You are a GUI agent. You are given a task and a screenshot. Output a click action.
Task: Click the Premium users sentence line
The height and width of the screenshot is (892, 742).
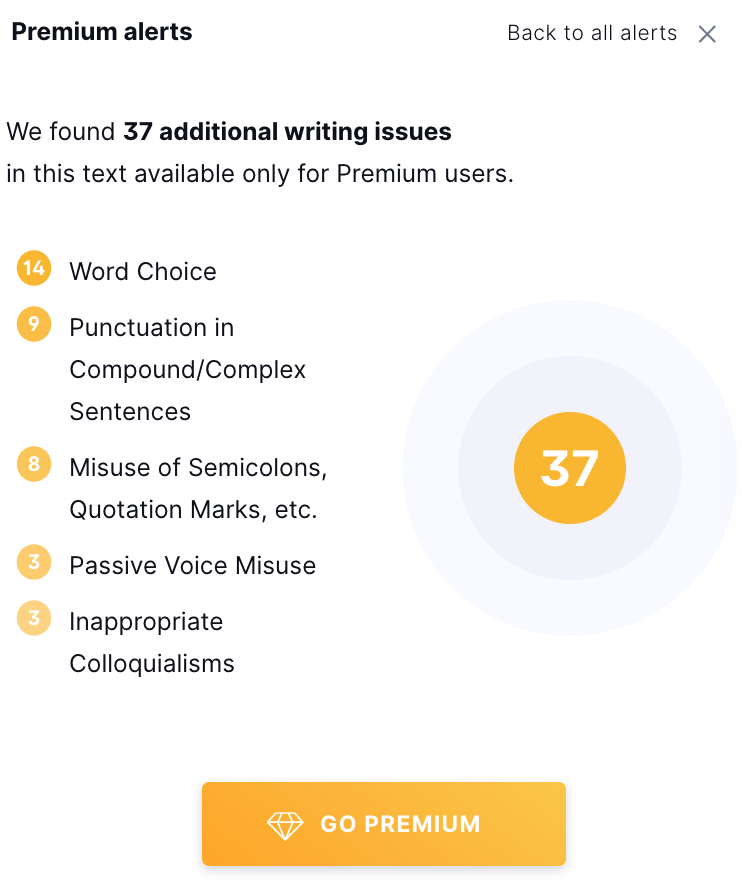click(260, 174)
